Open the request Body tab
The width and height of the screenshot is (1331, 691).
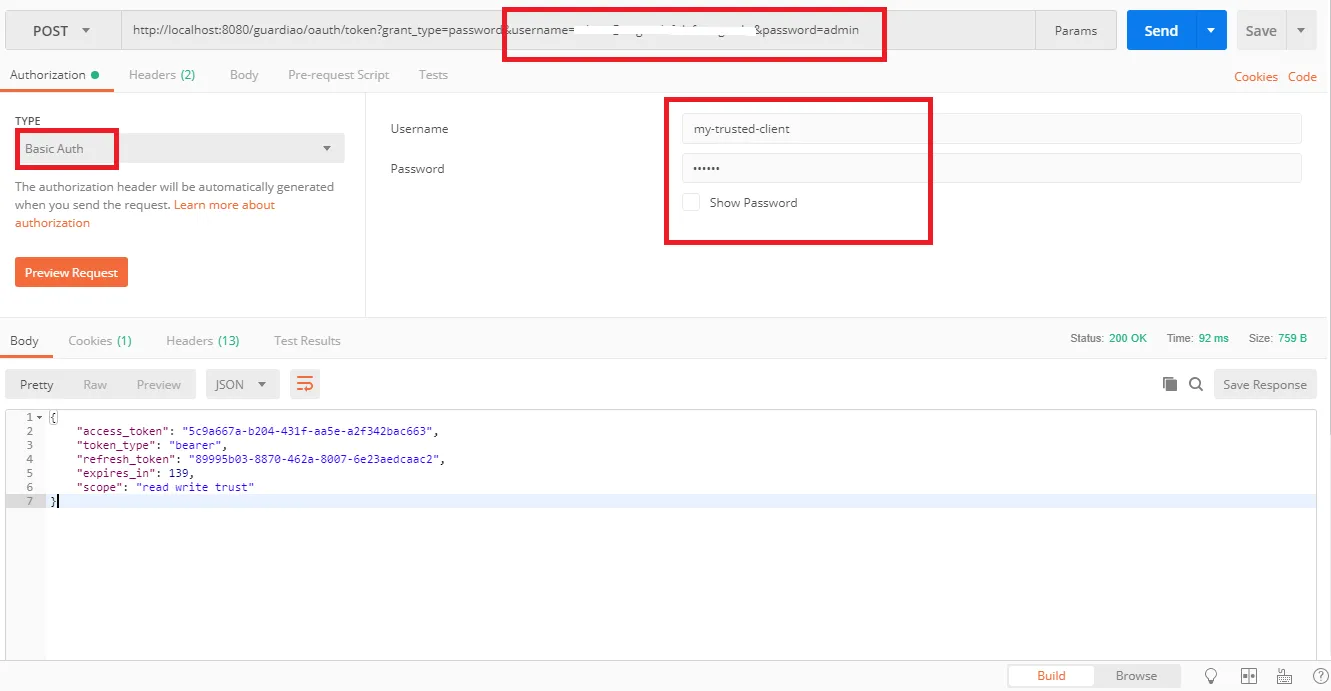click(244, 75)
